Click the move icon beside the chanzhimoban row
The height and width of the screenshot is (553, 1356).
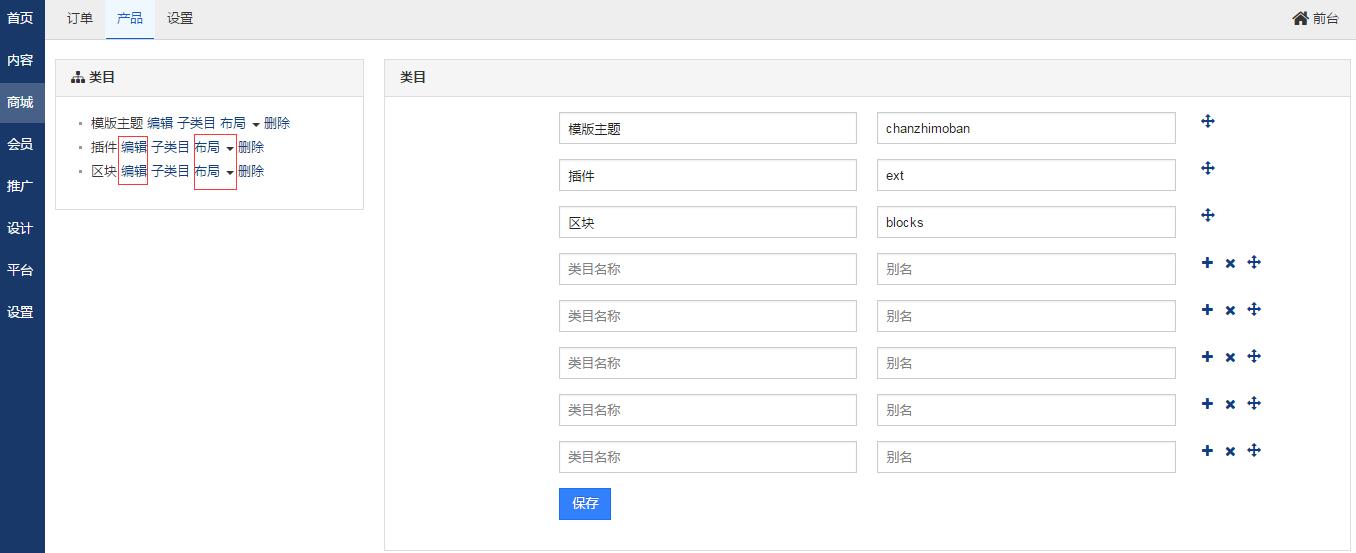[x=1207, y=121]
